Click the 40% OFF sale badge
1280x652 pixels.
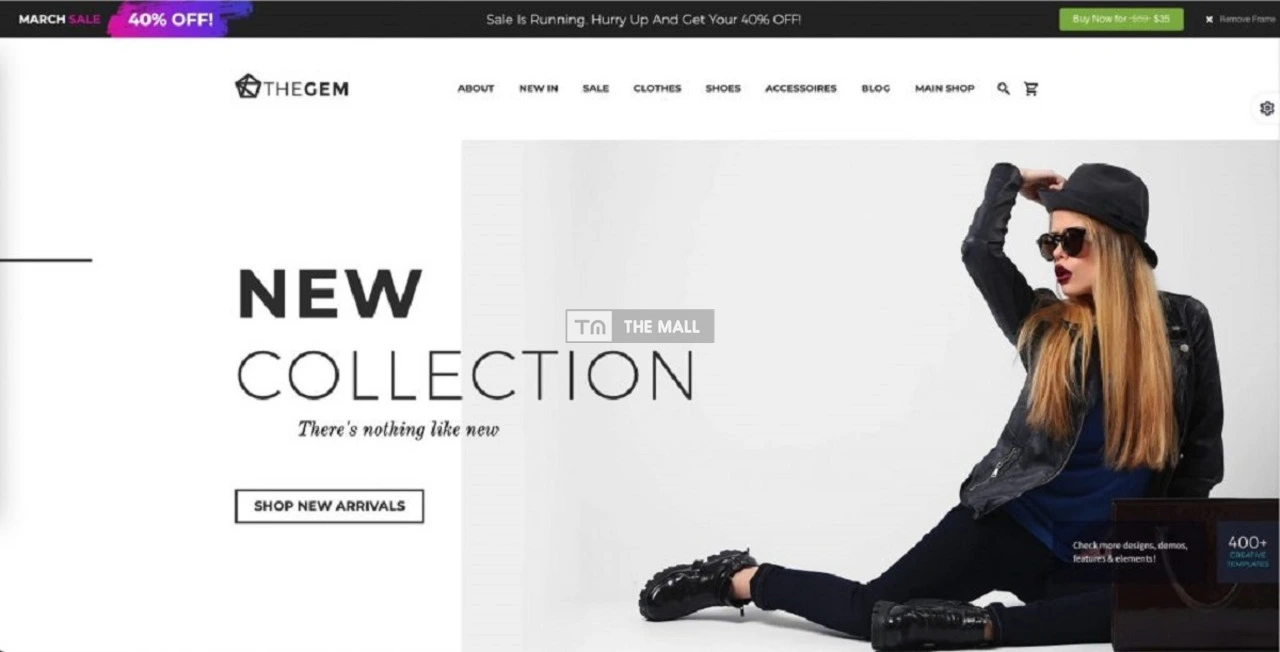pos(171,19)
